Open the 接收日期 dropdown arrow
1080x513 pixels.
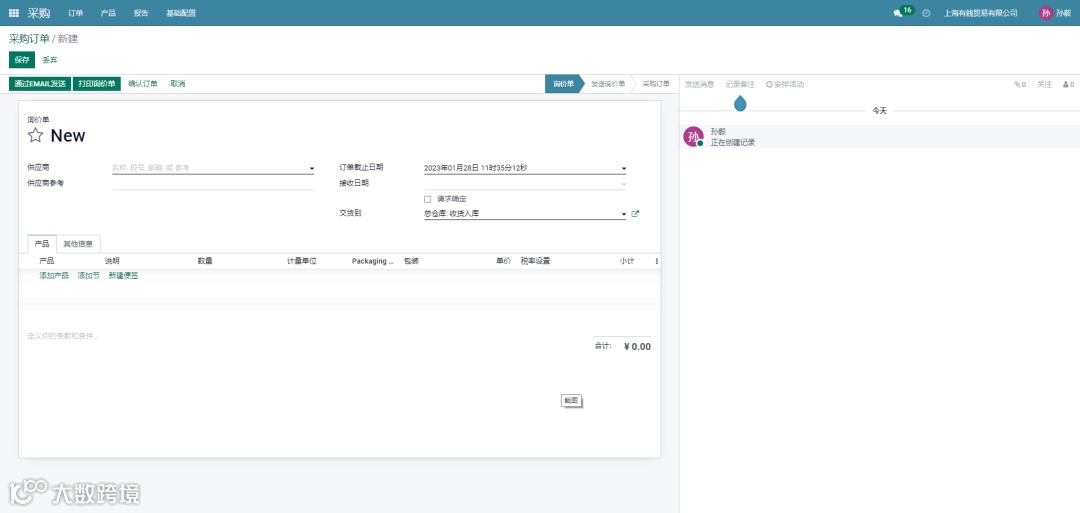[624, 184]
